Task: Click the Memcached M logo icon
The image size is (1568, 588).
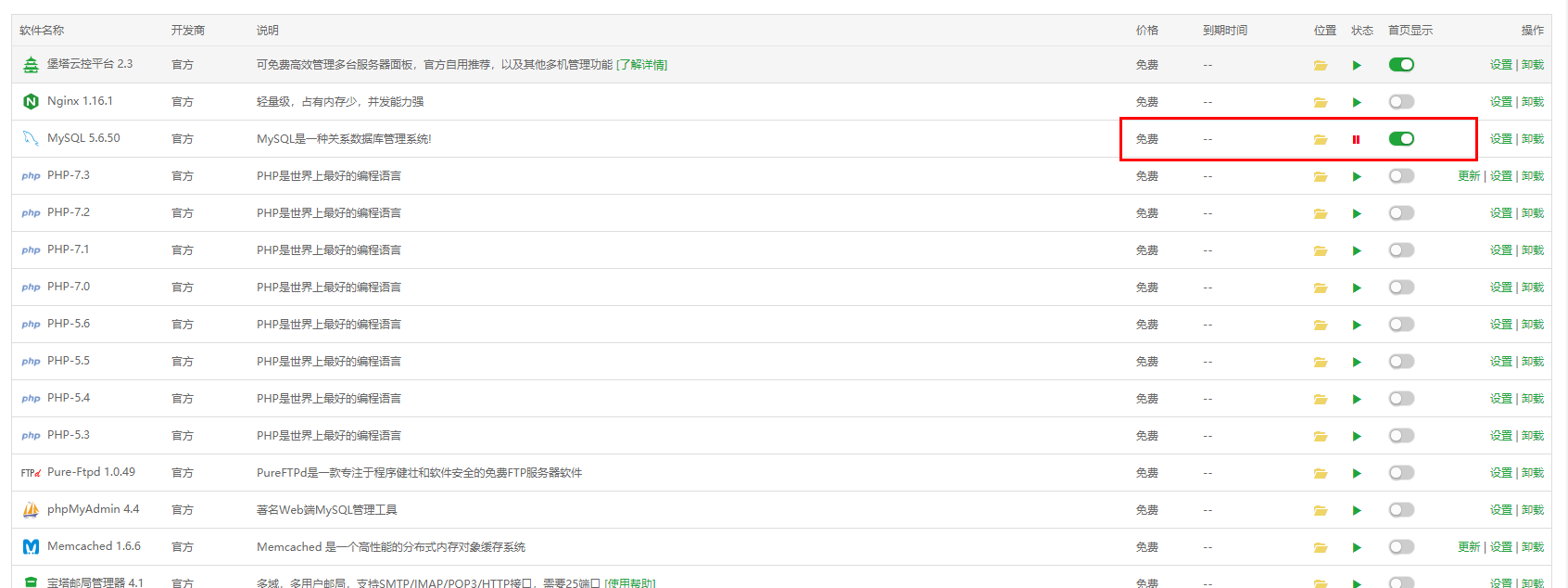Action: (31, 546)
